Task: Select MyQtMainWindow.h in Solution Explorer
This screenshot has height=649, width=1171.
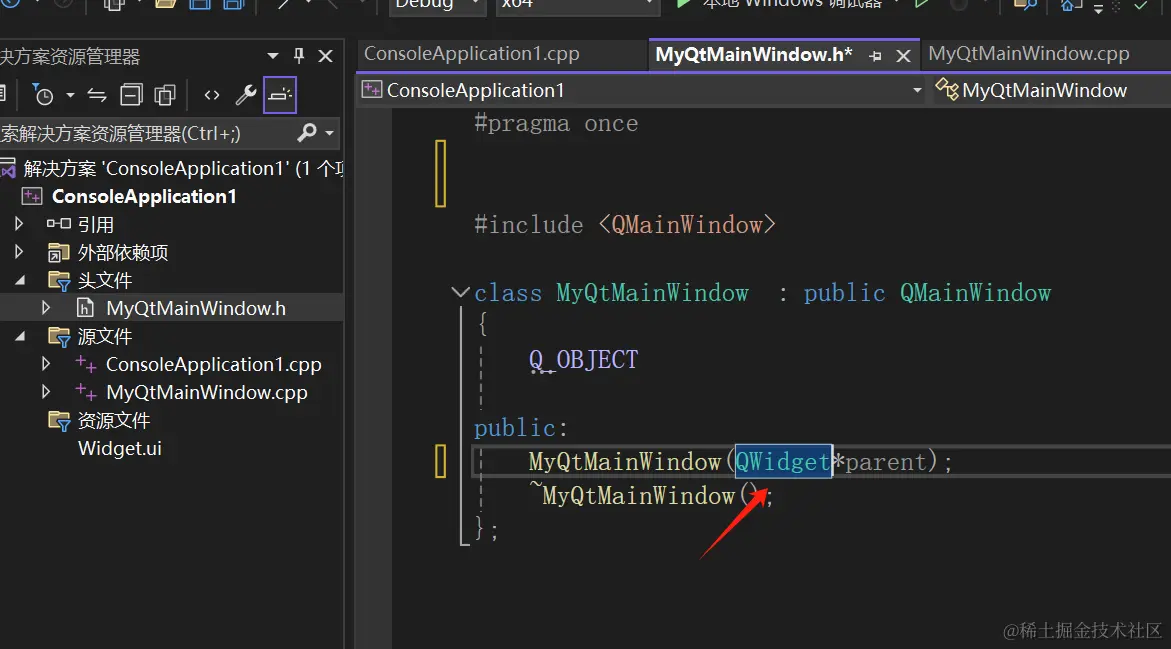Action: click(196, 308)
